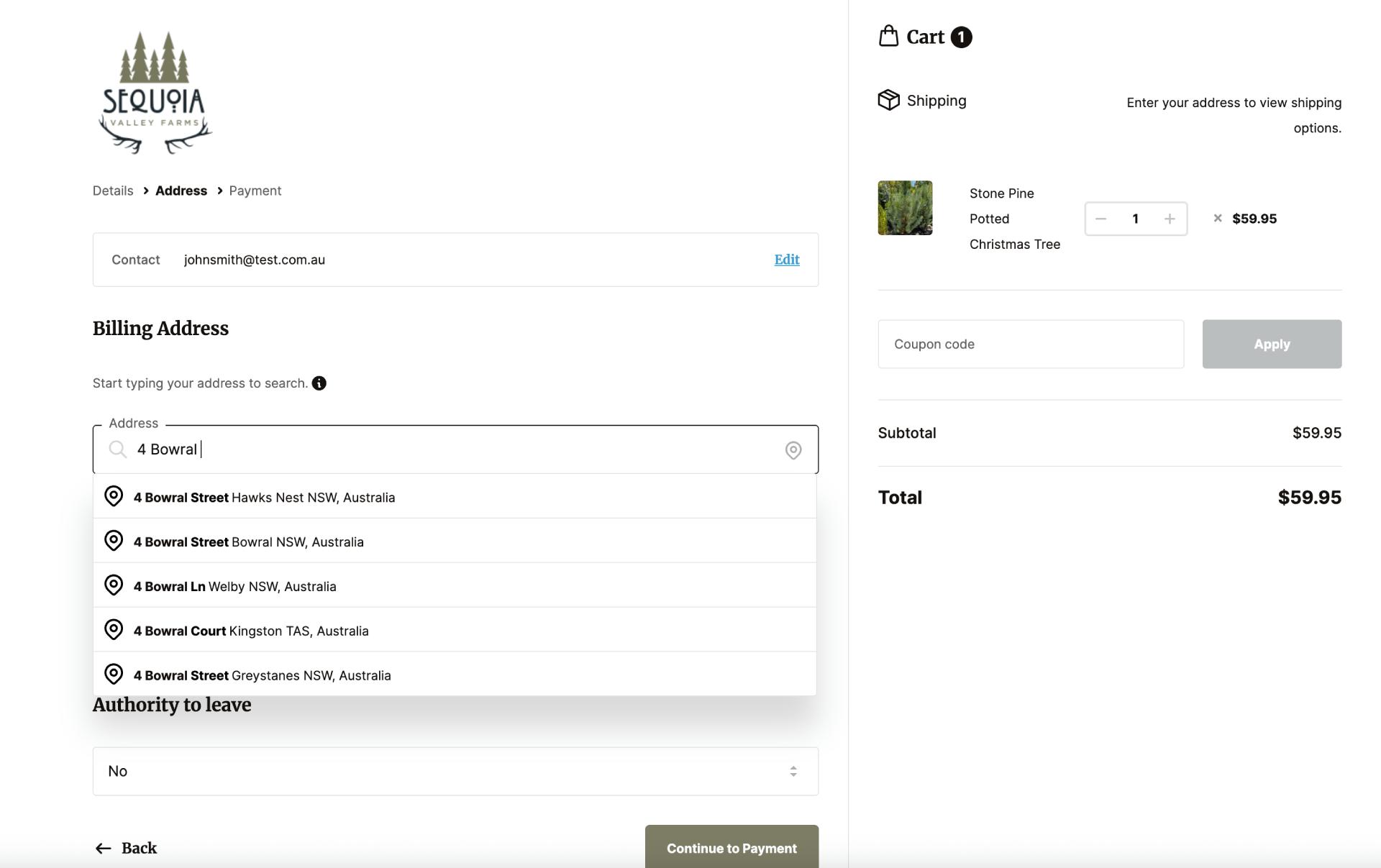Image resolution: width=1381 pixels, height=868 pixels.
Task: Click the Sequoia Valley Farms logo
Action: click(x=155, y=93)
